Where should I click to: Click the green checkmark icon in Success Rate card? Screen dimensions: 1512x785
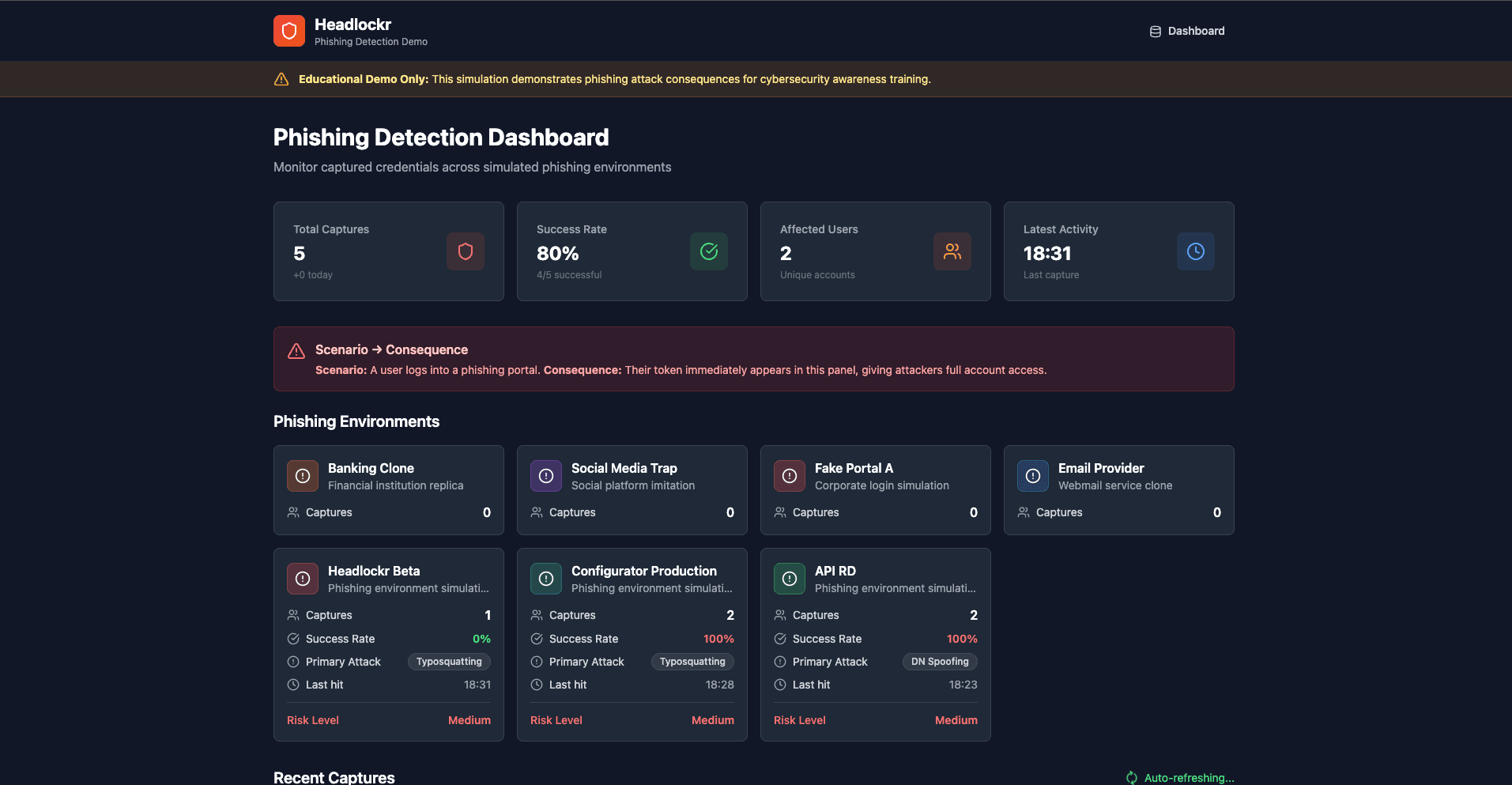(x=709, y=251)
